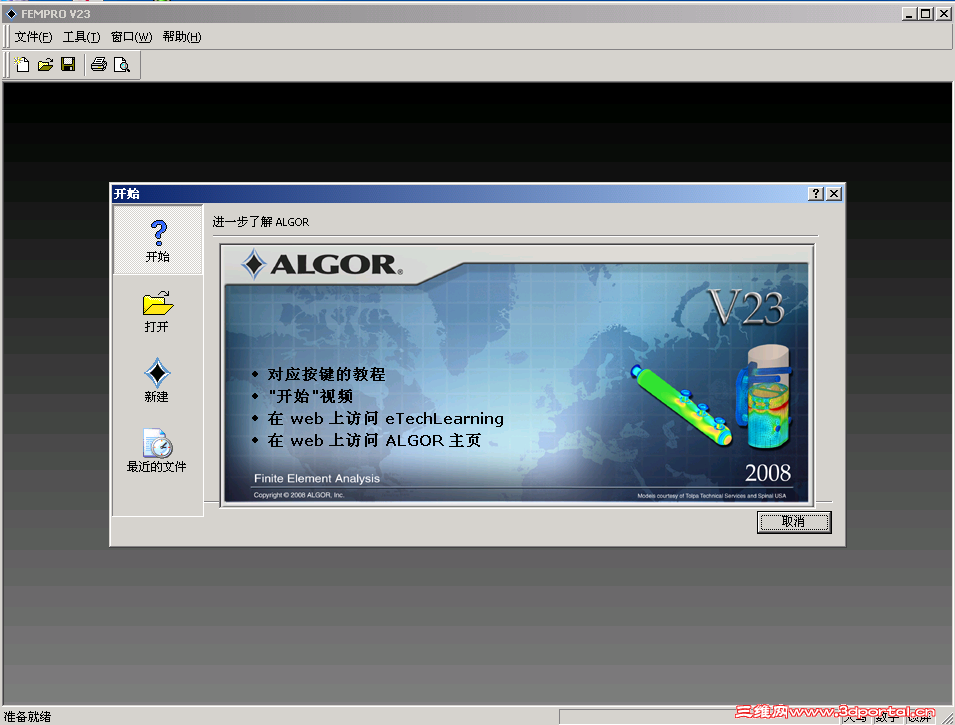Click the Finite Element Analysis caption
Viewport: 955px width, 725px height.
click(x=317, y=478)
